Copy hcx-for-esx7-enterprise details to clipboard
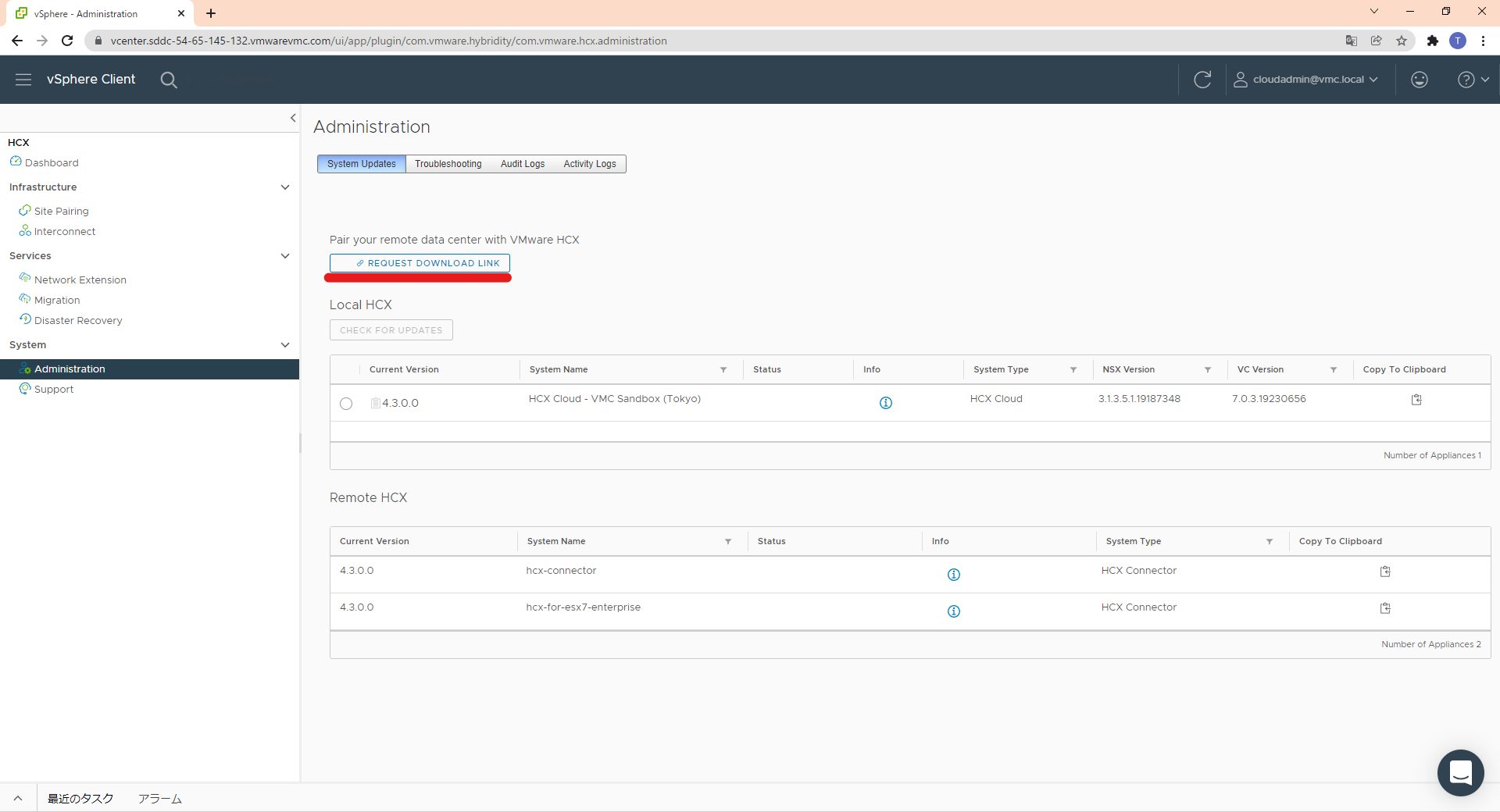Screen dimensions: 1500x812 tap(1385, 608)
